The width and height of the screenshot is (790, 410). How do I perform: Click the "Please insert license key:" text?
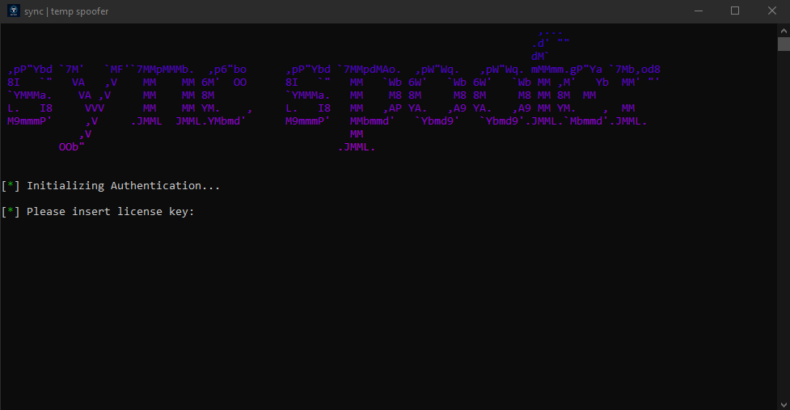[110, 212]
